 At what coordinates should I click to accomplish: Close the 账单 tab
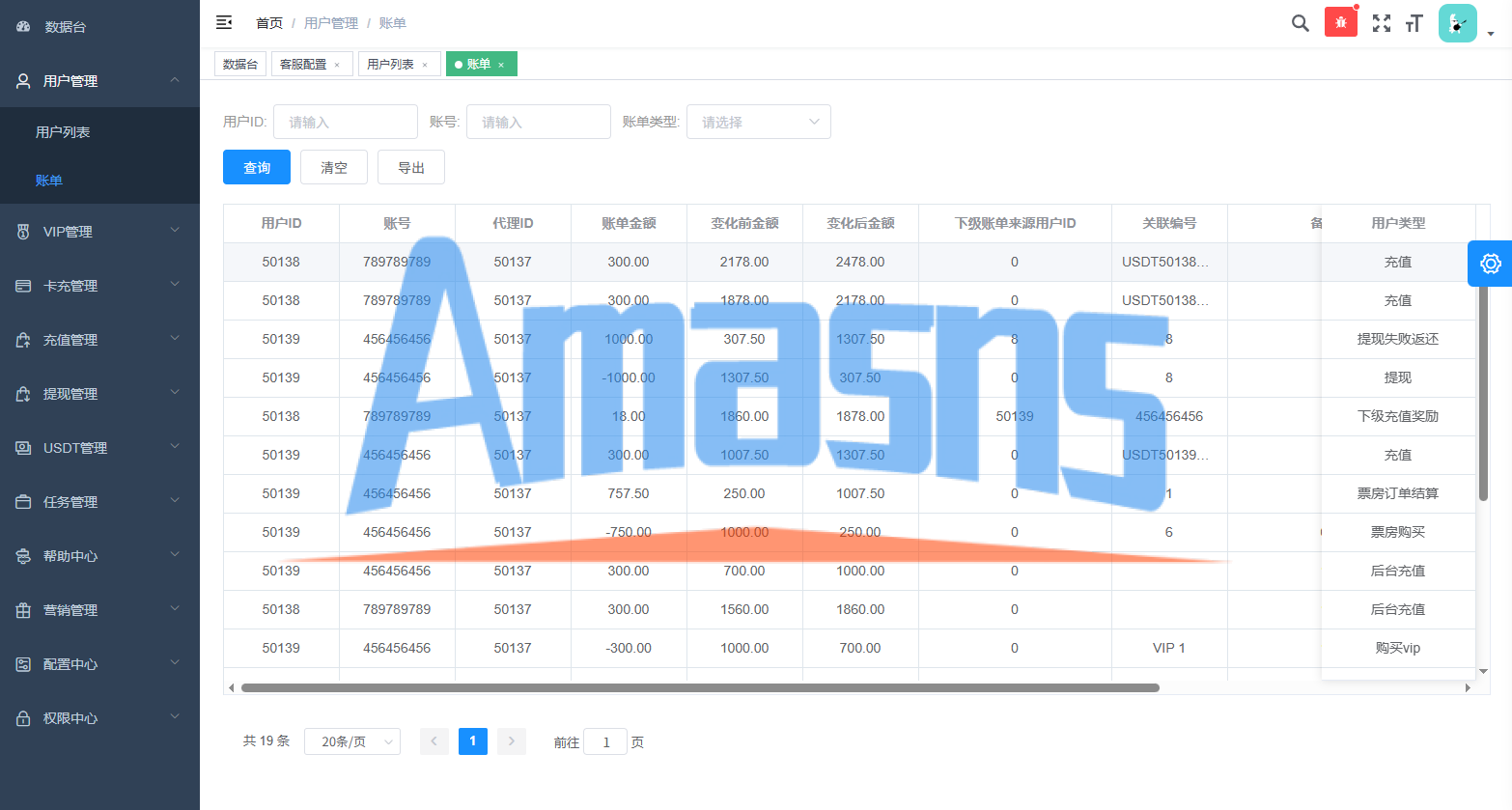[x=501, y=65]
